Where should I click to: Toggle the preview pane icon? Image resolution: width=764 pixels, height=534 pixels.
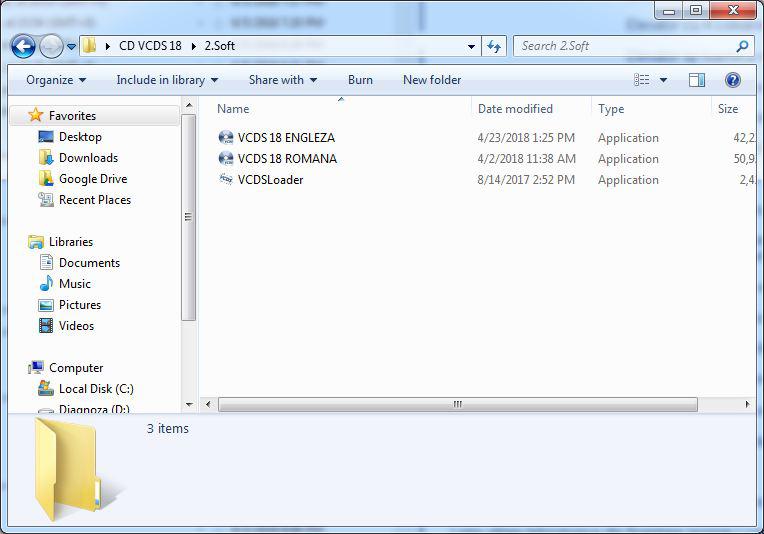click(x=697, y=80)
